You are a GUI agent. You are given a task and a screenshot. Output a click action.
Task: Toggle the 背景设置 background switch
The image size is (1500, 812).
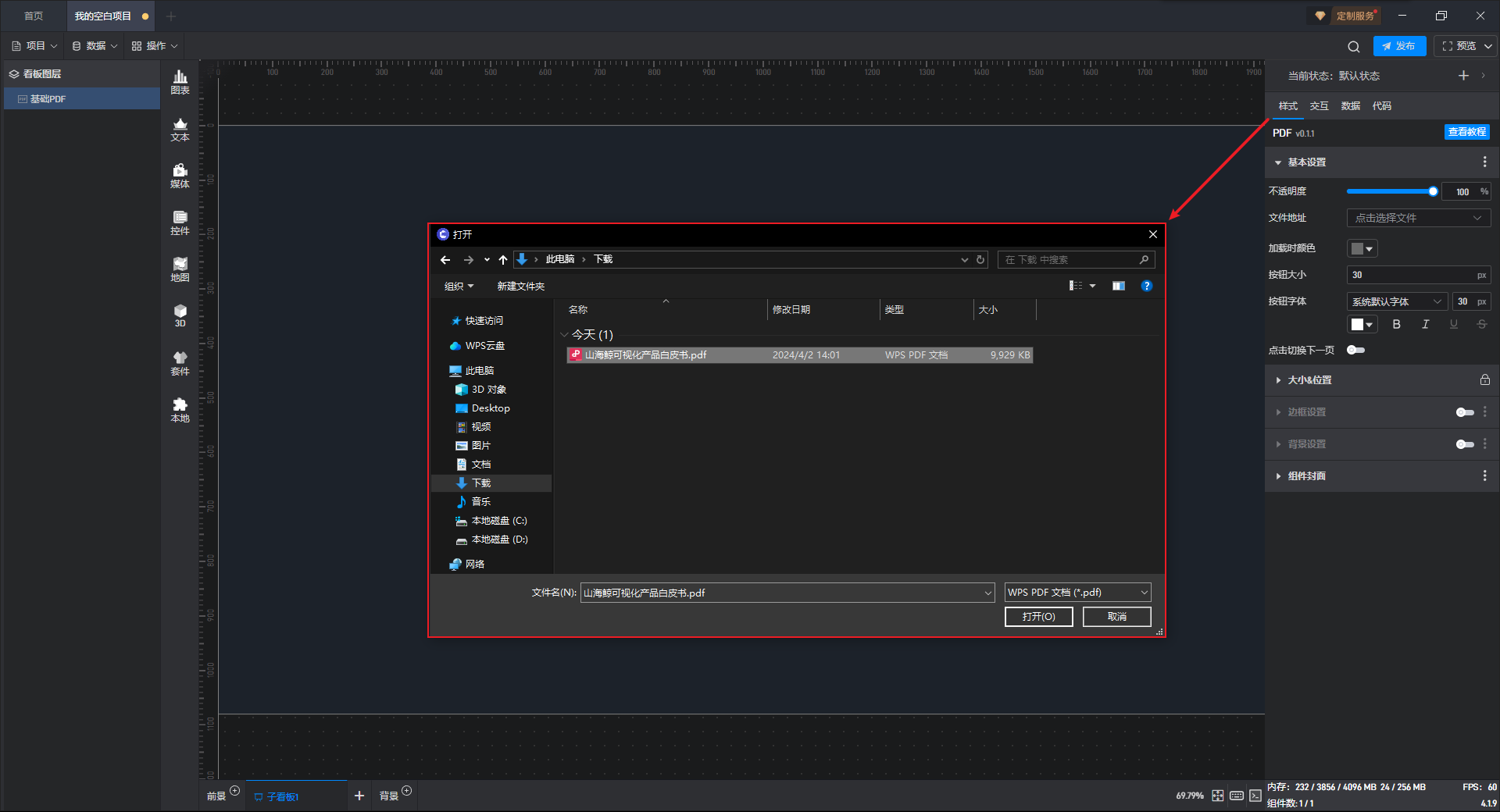click(1464, 444)
